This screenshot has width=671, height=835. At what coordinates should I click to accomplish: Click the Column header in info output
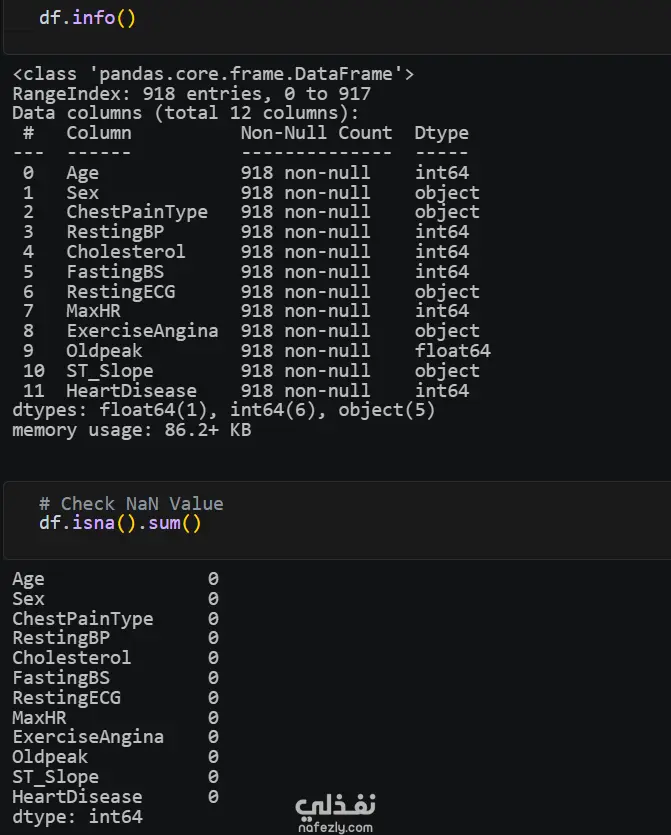tap(99, 133)
